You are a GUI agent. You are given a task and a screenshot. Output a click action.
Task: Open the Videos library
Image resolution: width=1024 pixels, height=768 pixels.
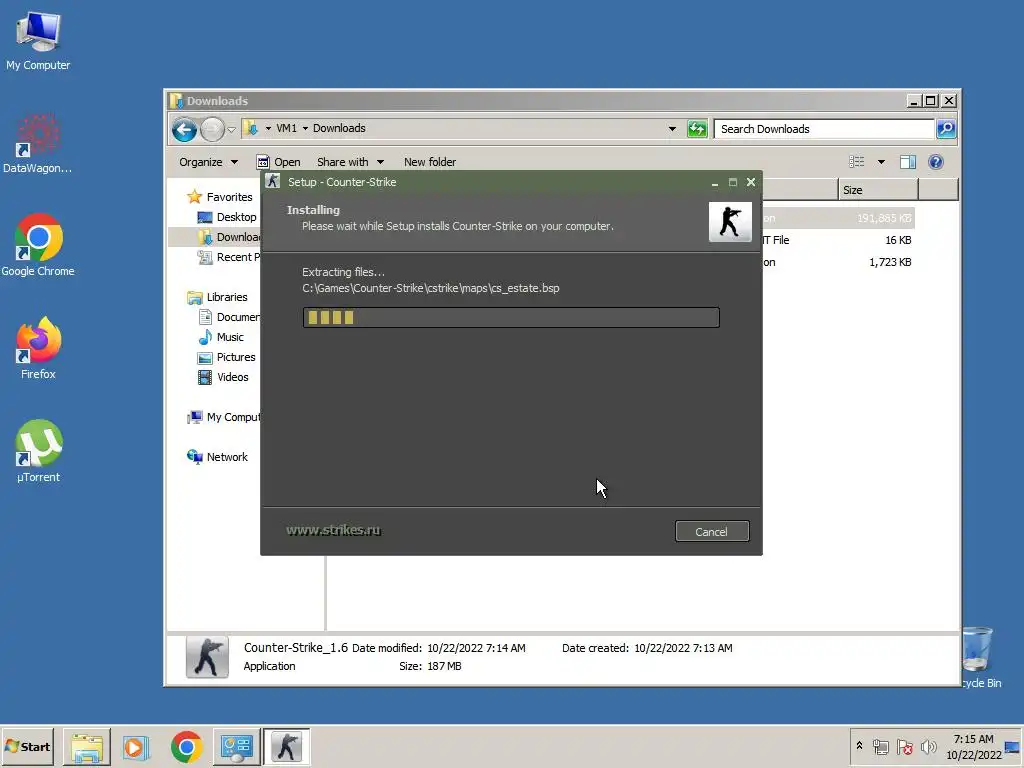click(223, 377)
